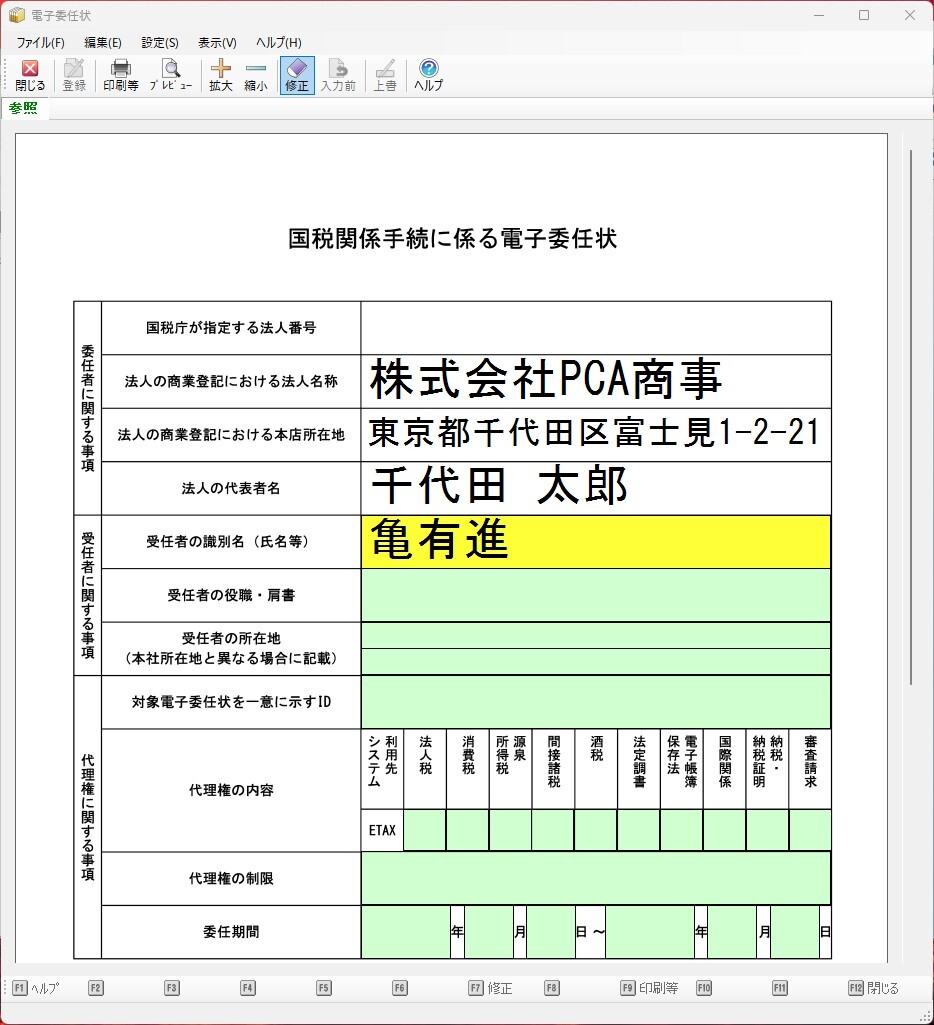Click the 対象電子委任状を一意に示すID input field
934x1025 pixels.
tap(595, 702)
